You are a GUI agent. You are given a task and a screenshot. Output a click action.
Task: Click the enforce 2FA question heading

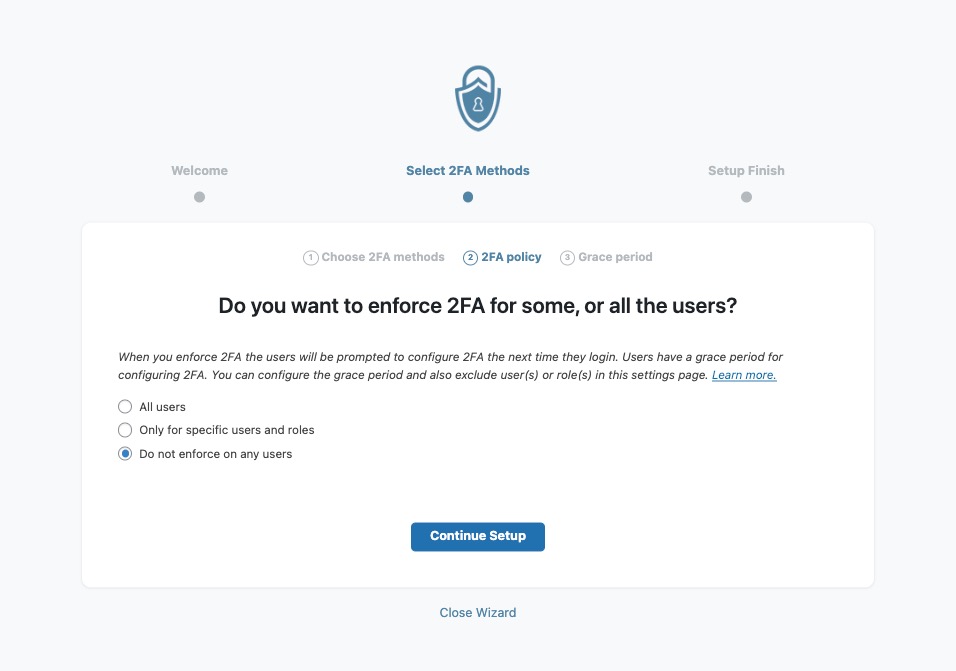(x=478, y=306)
